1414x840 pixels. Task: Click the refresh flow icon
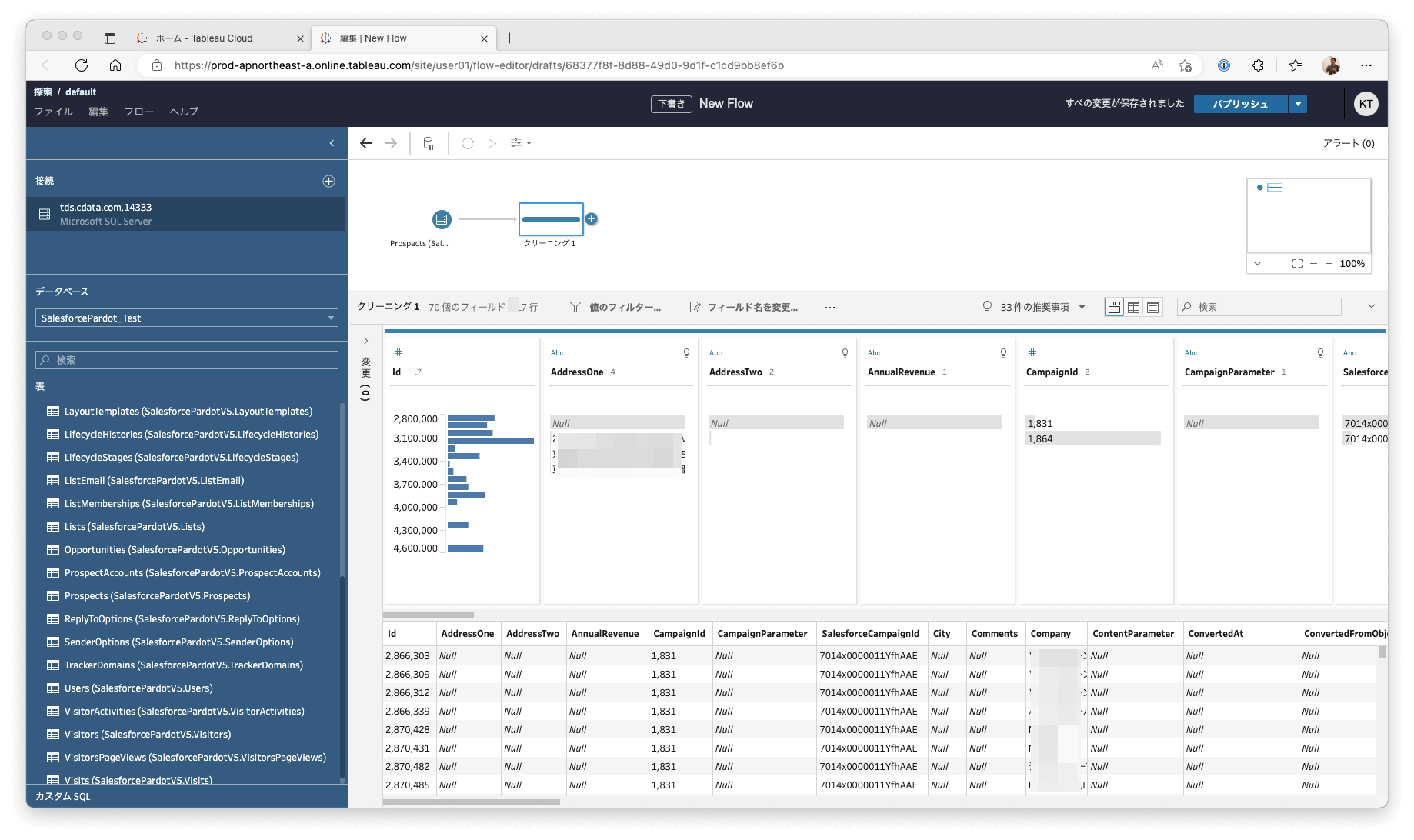468,143
